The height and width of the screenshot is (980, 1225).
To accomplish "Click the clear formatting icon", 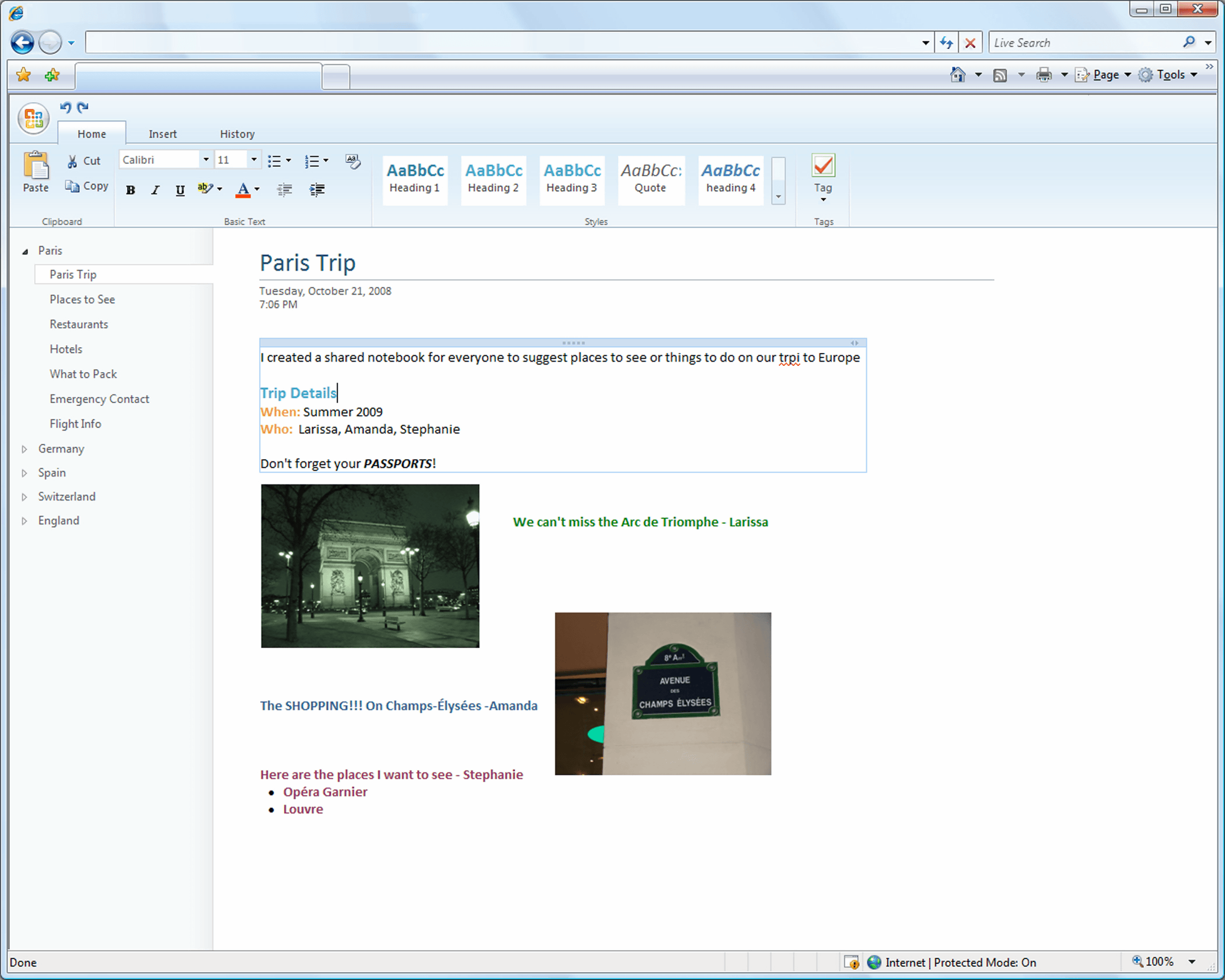I will point(352,161).
